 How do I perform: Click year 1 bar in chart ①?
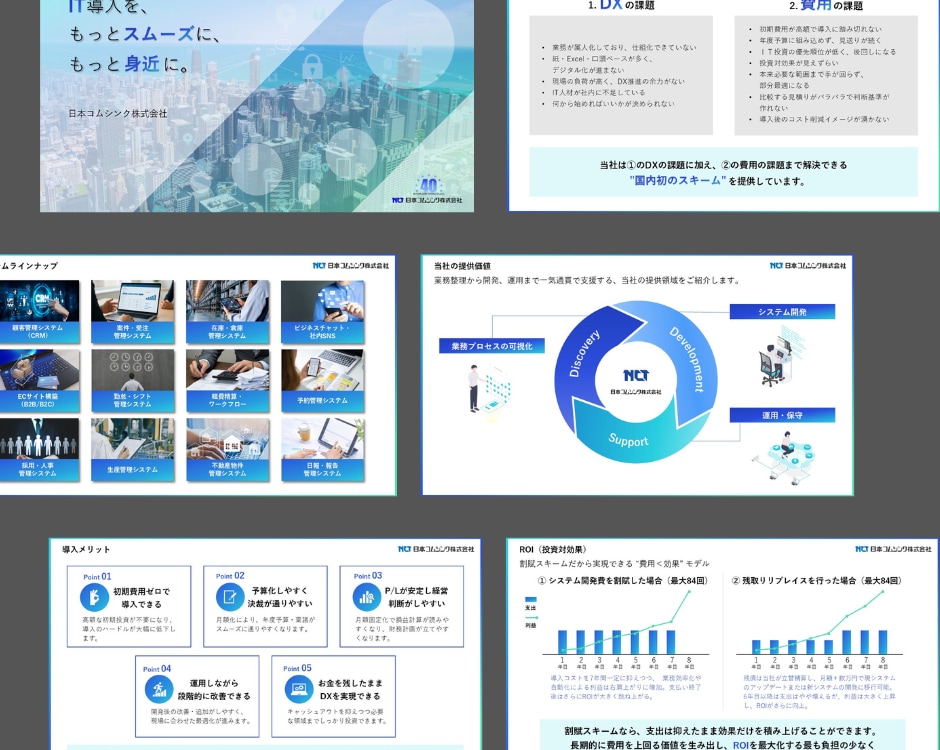(x=562, y=641)
